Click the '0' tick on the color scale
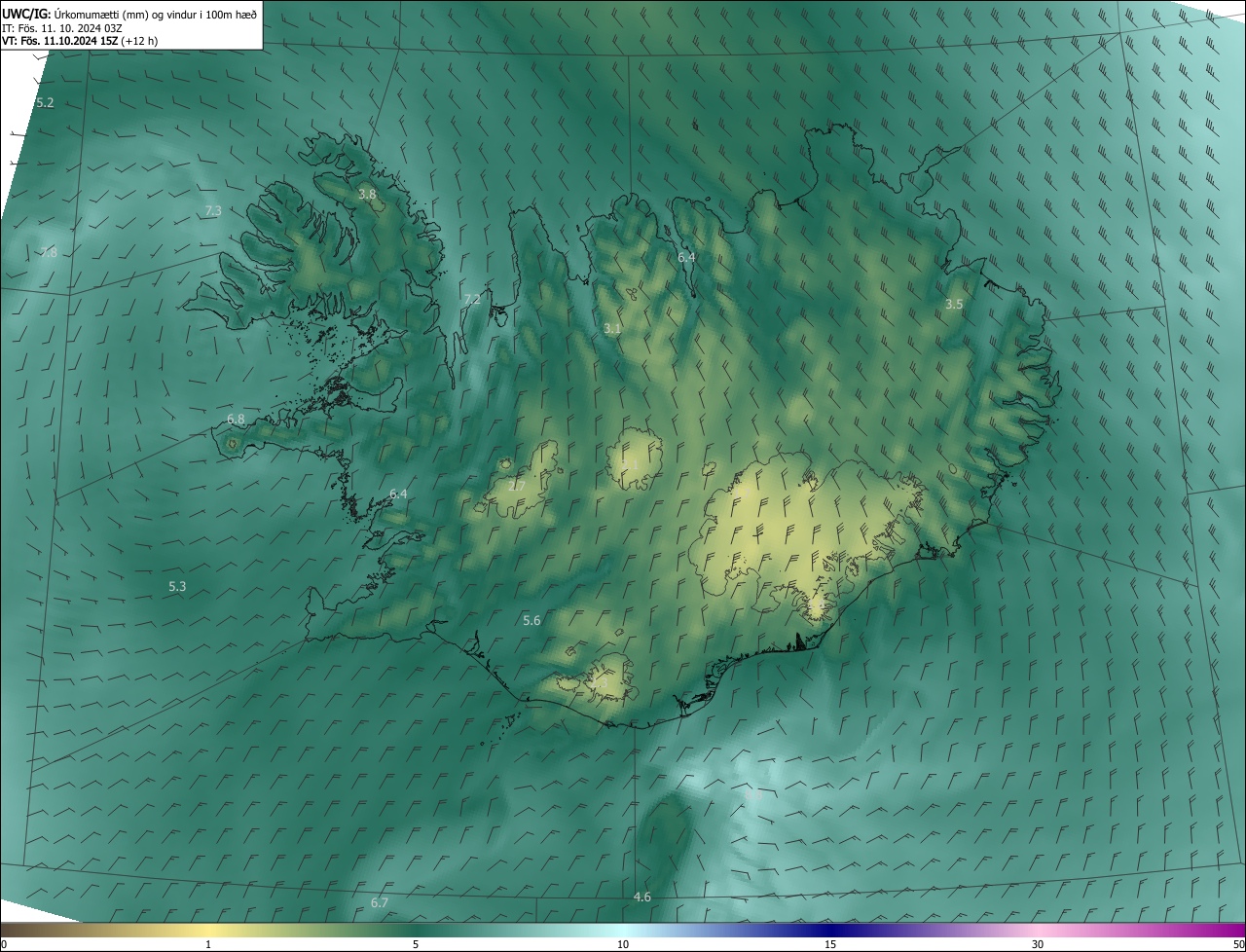 pos(4,945)
